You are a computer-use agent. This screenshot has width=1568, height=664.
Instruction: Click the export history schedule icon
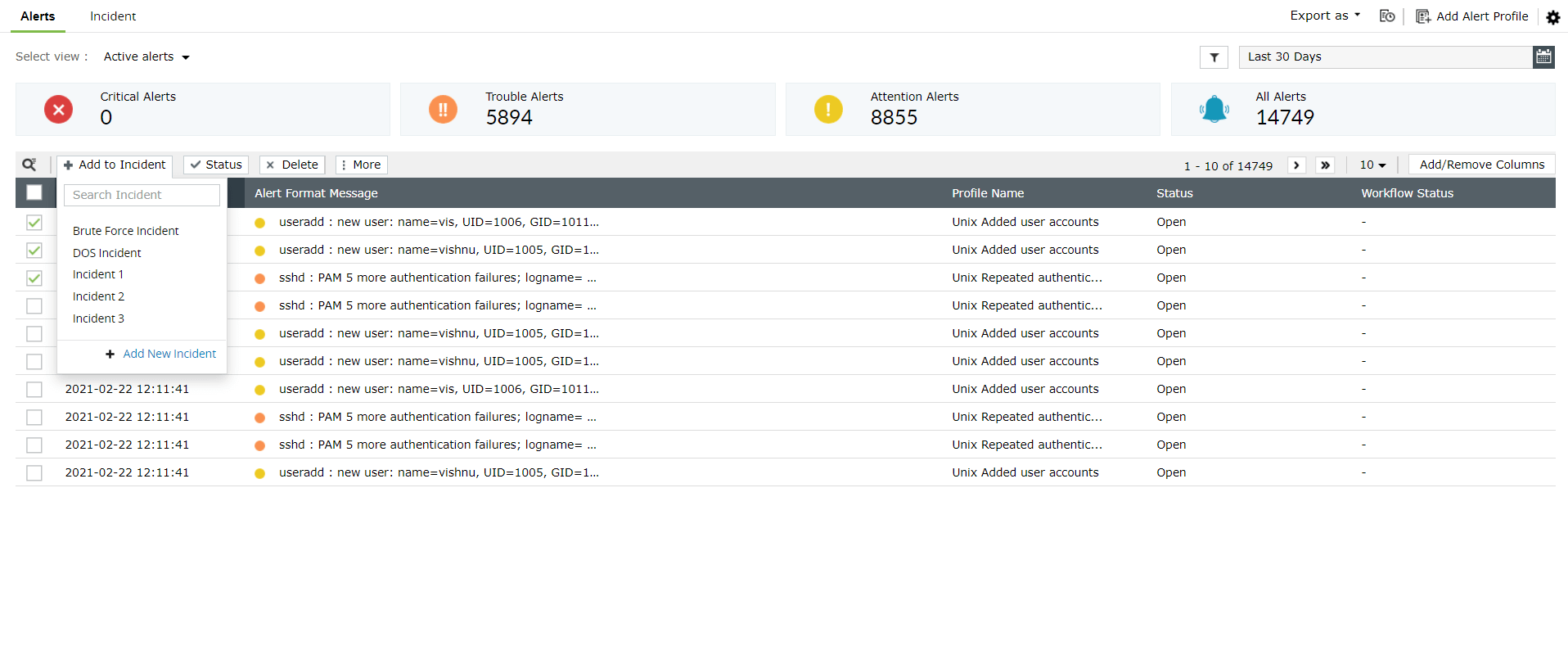tap(1387, 16)
